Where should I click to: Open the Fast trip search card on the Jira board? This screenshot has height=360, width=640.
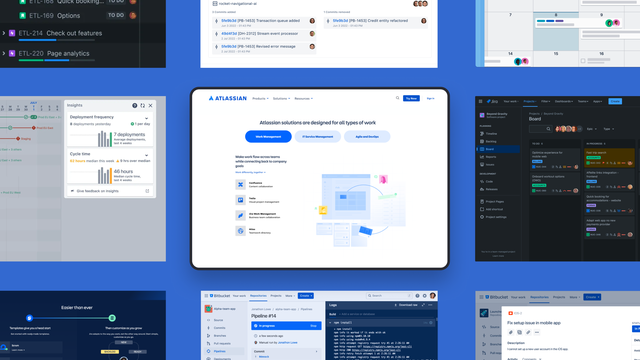tap(609, 158)
